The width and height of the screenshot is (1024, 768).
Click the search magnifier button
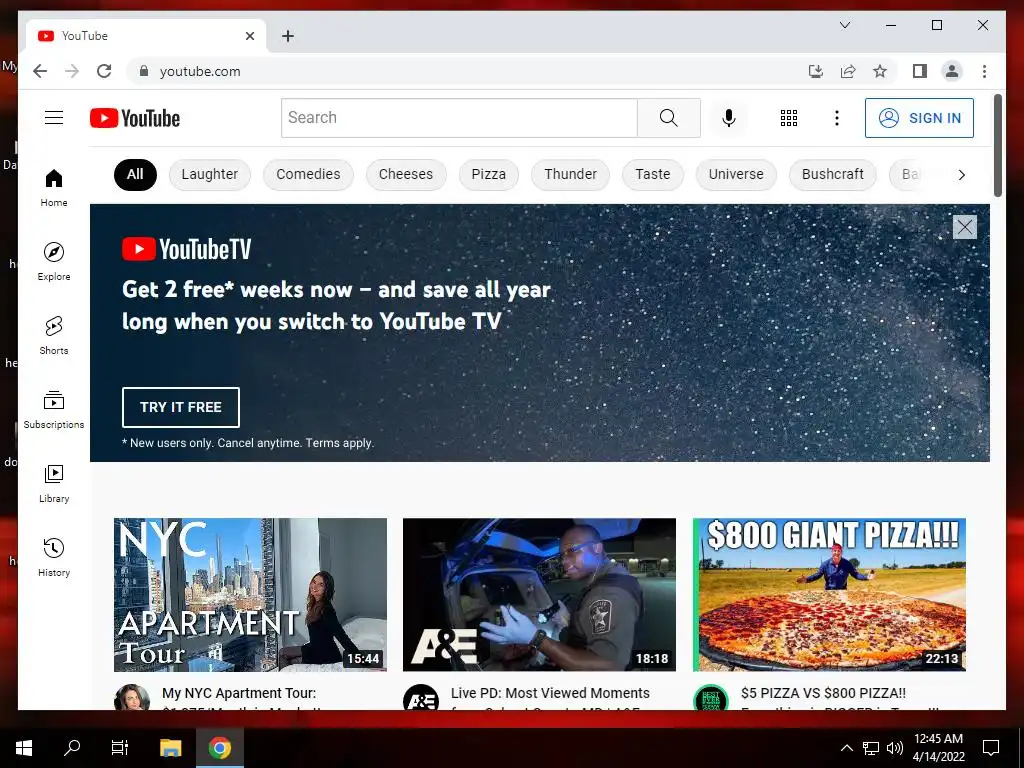click(x=669, y=118)
